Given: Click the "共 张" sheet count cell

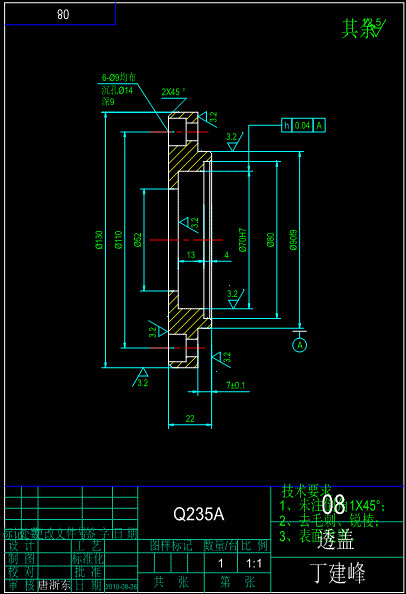Looking at the screenshot, I should click(x=171, y=581).
